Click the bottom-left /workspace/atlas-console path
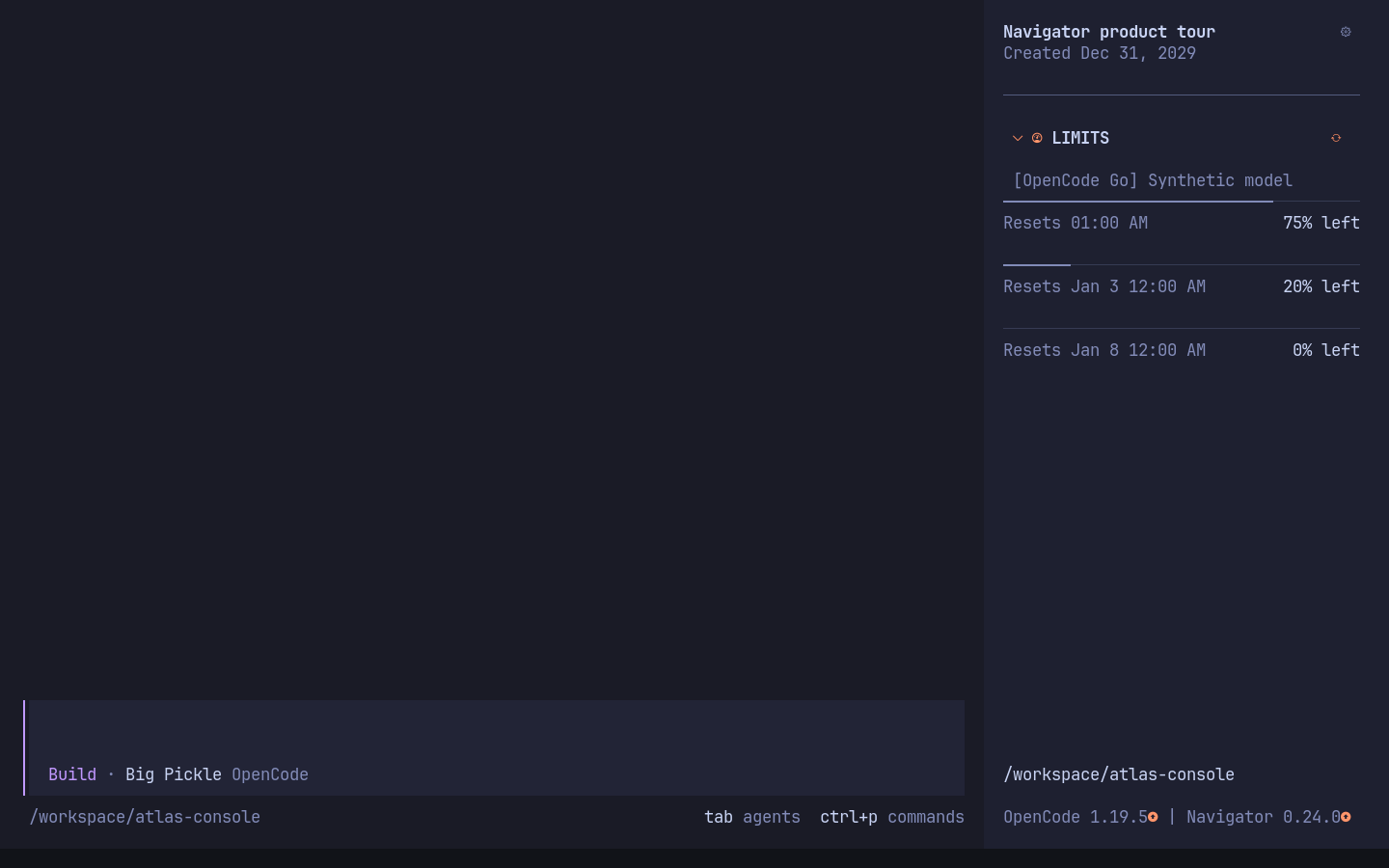 145,817
